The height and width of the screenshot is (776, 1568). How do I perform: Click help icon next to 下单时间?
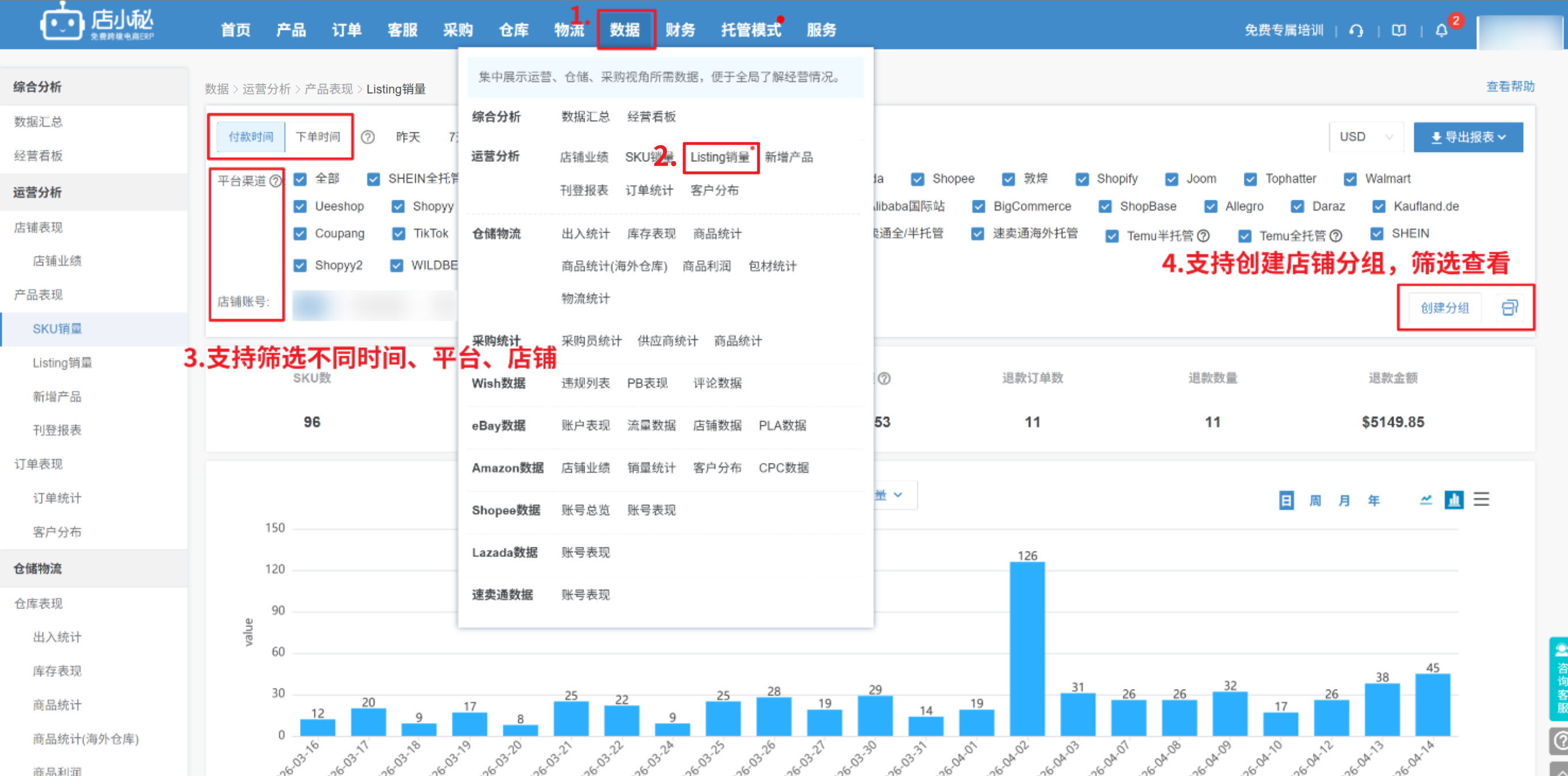367,137
